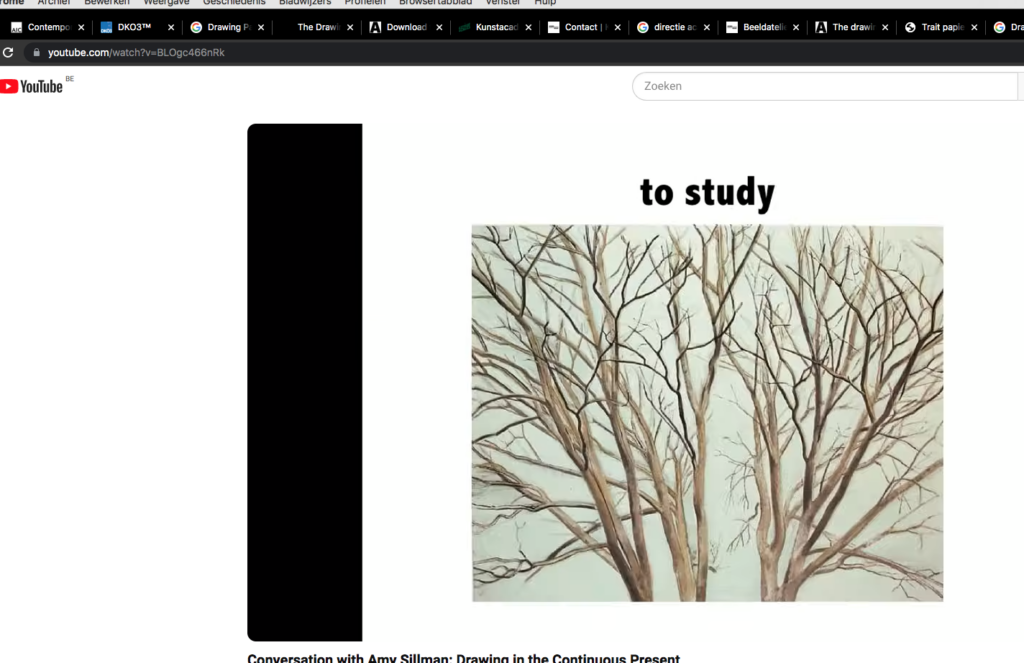This screenshot has width=1024, height=663.
Task: Click the Google favicon on Drawing P tab
Action: coord(196,27)
